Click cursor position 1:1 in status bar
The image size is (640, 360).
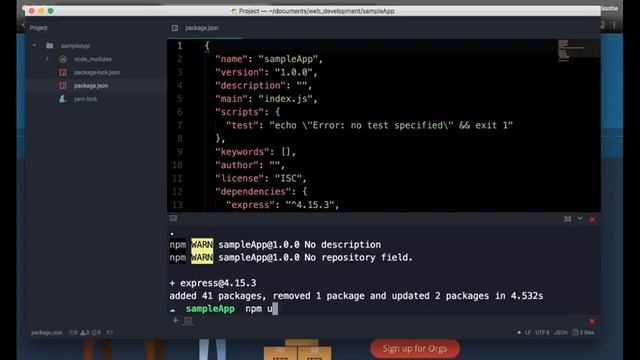[110, 333]
